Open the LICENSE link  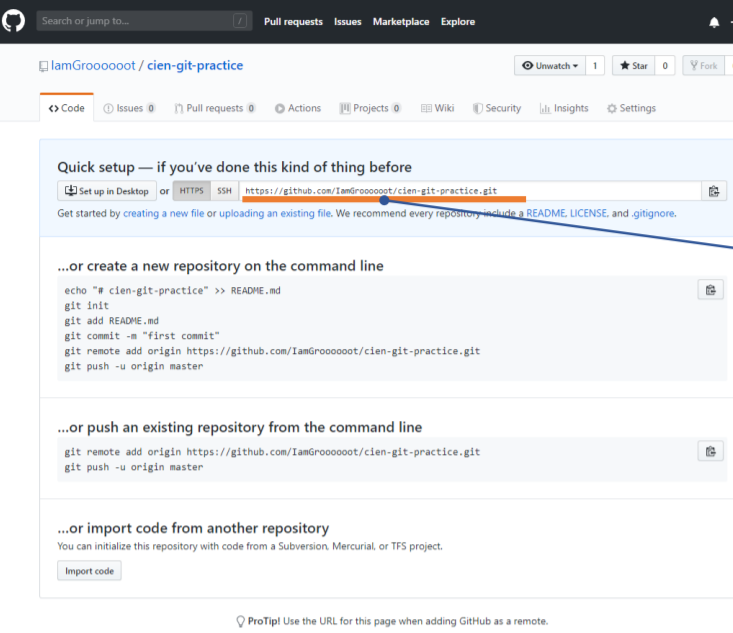[x=589, y=213]
